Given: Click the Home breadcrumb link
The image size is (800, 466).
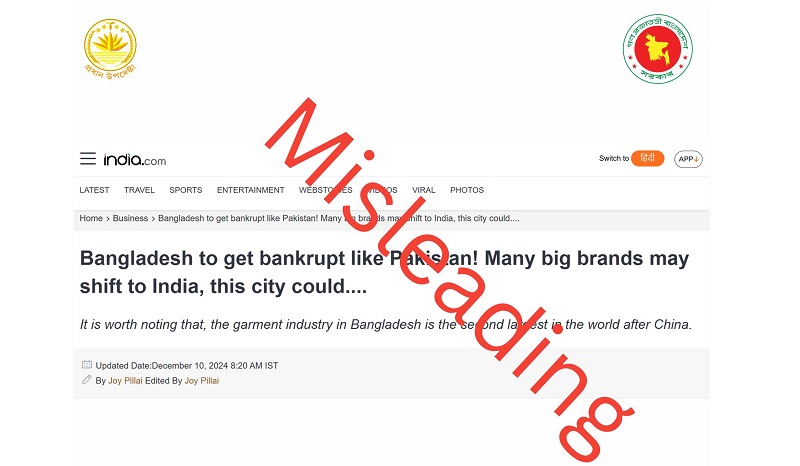Looking at the screenshot, I should click(91, 218).
